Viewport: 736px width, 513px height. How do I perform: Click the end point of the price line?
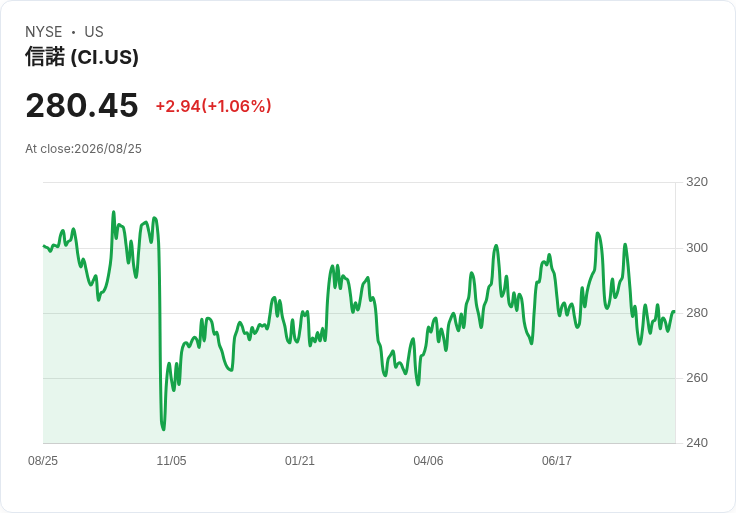point(674,312)
